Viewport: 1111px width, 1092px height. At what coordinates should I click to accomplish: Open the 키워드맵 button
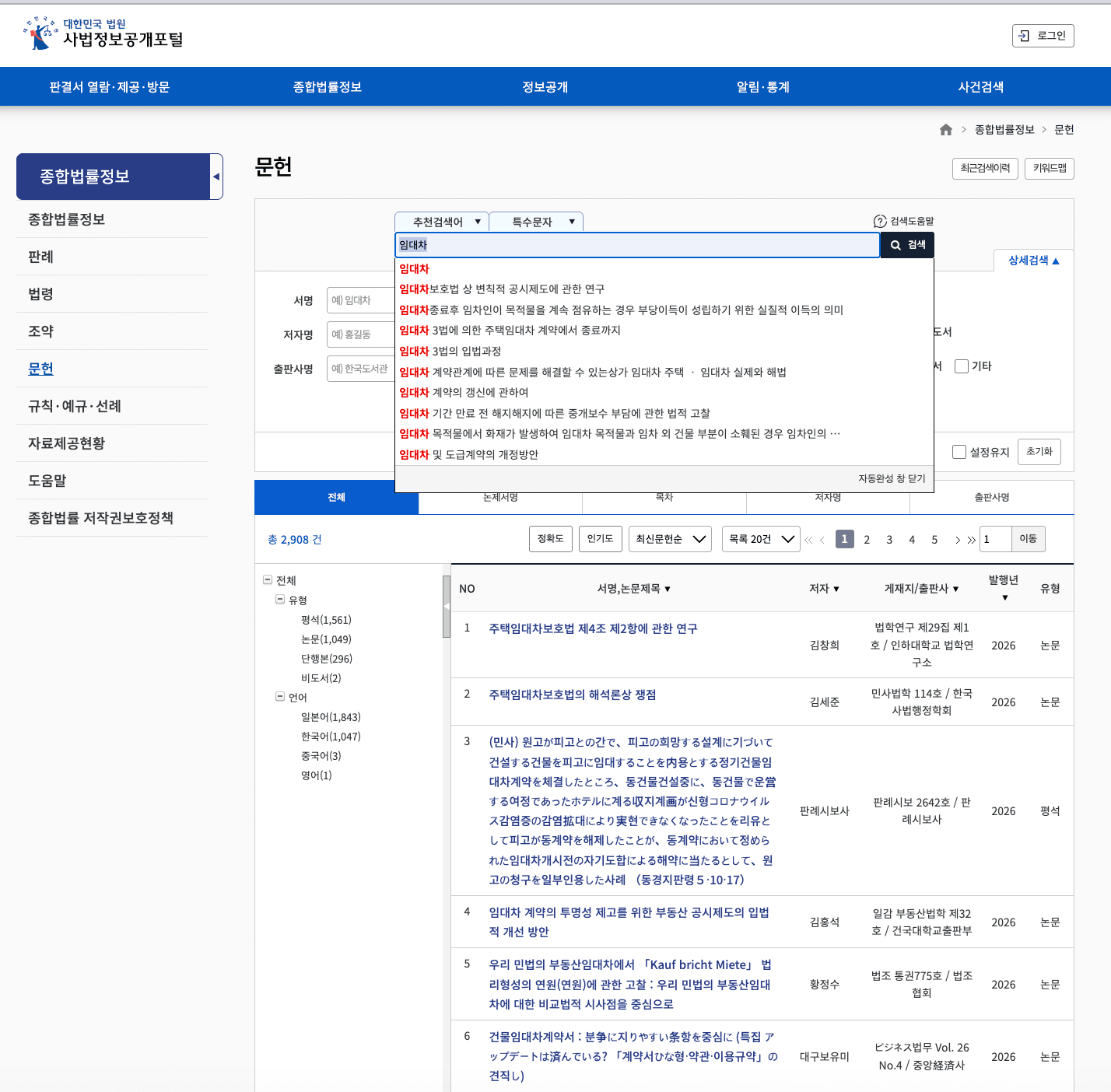tap(1050, 169)
